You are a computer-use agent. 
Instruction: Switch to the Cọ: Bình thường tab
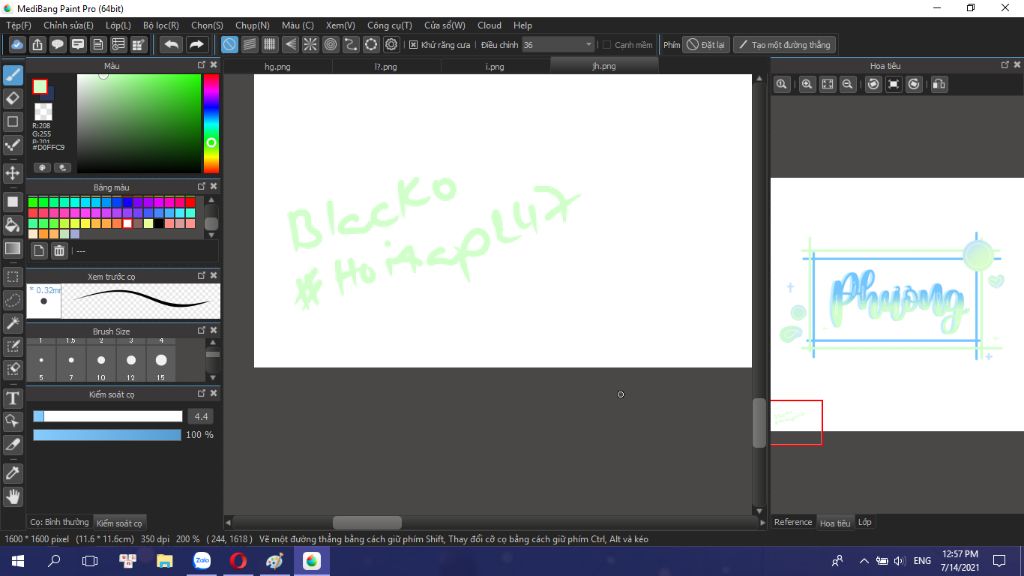click(59, 522)
